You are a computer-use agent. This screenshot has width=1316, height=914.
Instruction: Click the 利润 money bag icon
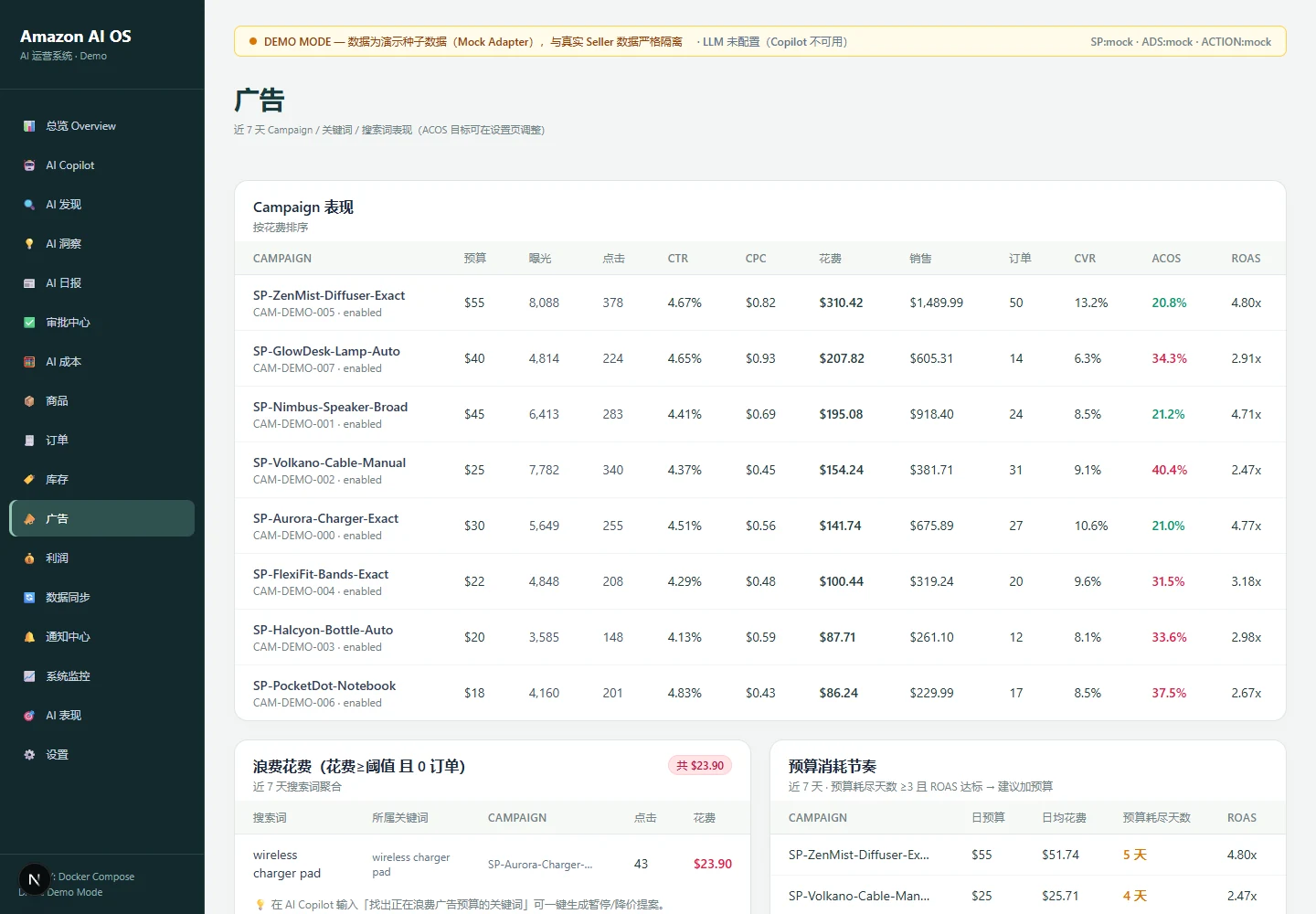29,558
